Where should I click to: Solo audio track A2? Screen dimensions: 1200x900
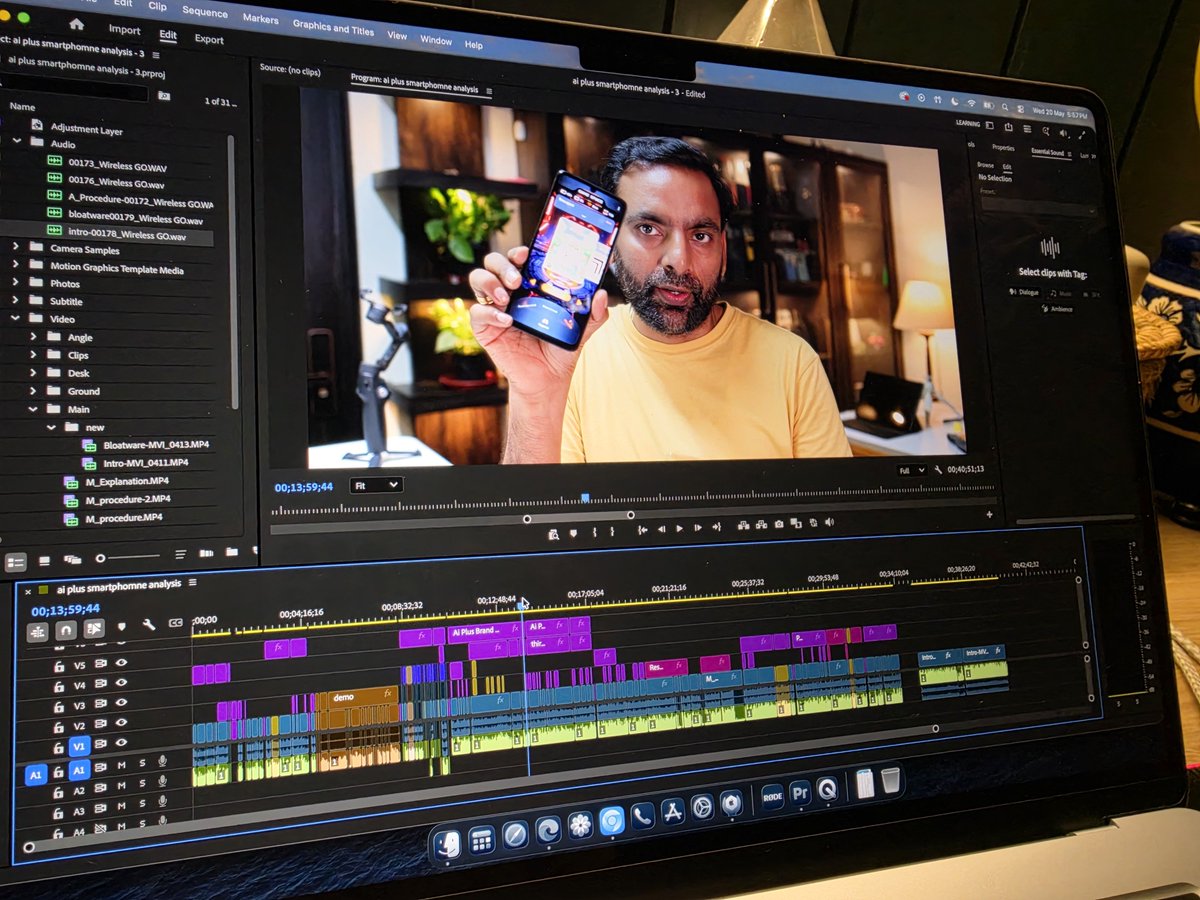[x=142, y=785]
